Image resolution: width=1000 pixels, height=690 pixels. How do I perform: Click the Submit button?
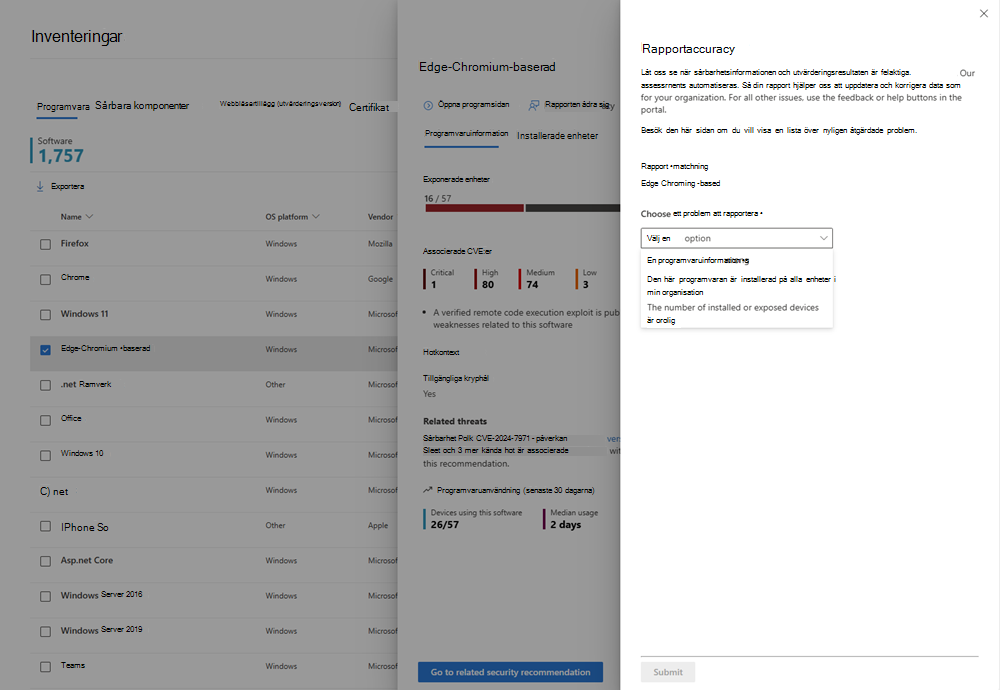pyautogui.click(x=668, y=672)
